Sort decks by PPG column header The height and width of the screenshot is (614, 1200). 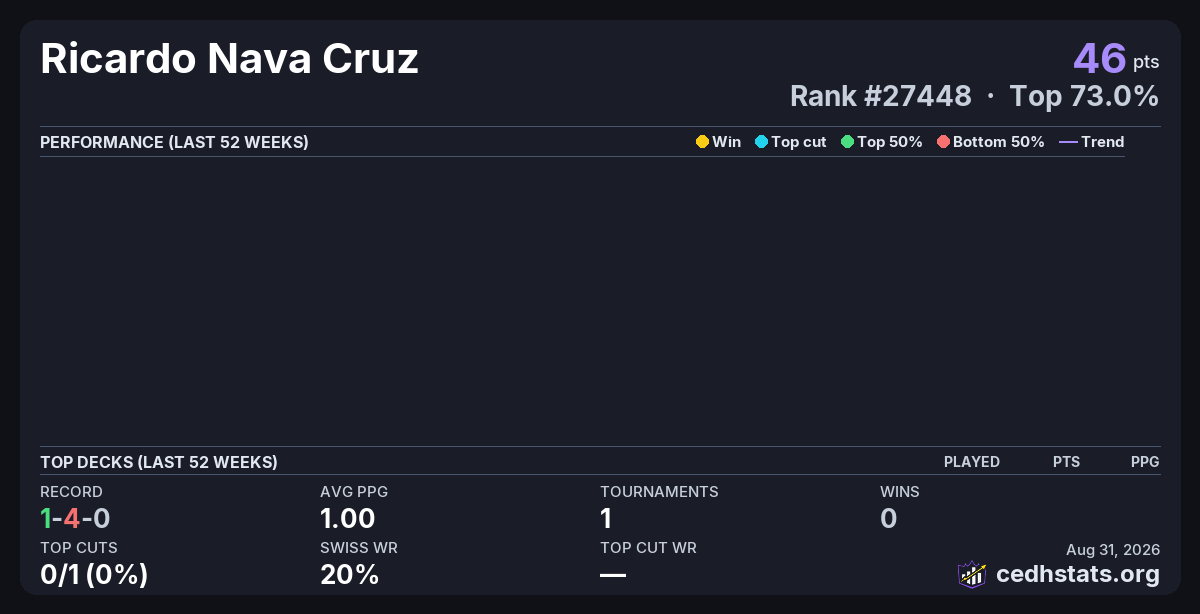tap(1145, 462)
